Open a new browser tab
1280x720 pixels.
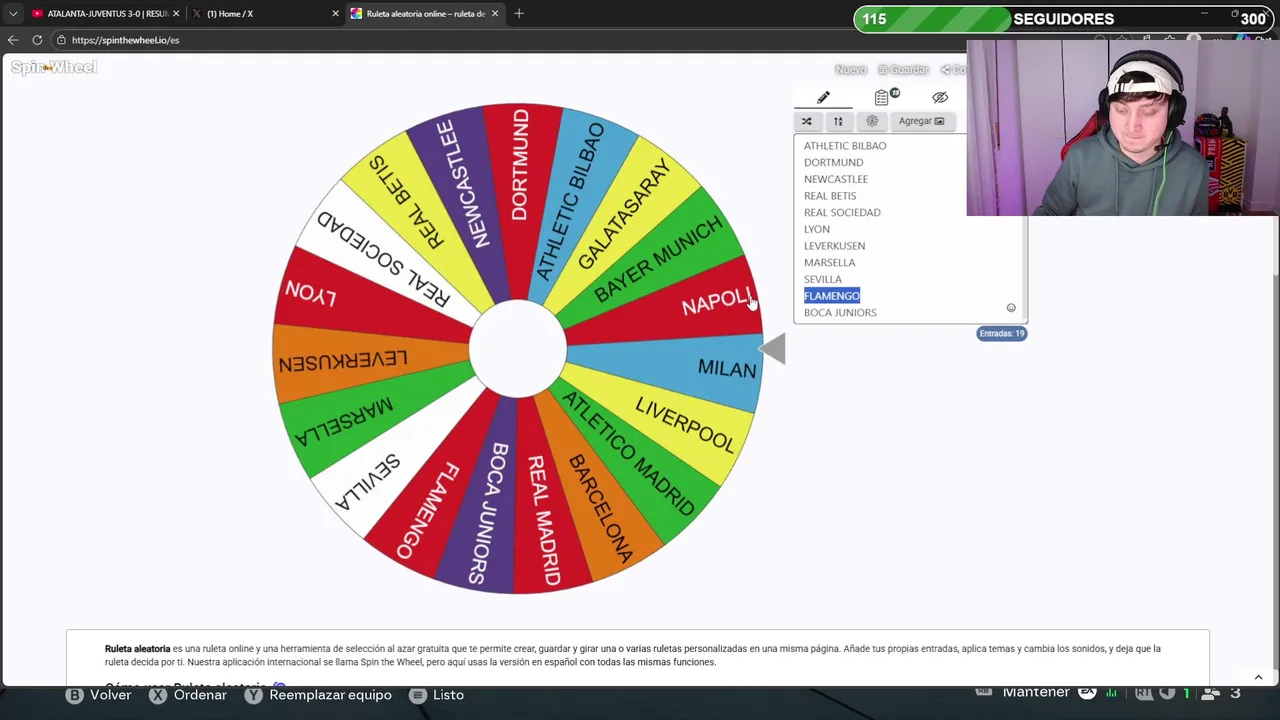pyautogui.click(x=519, y=14)
